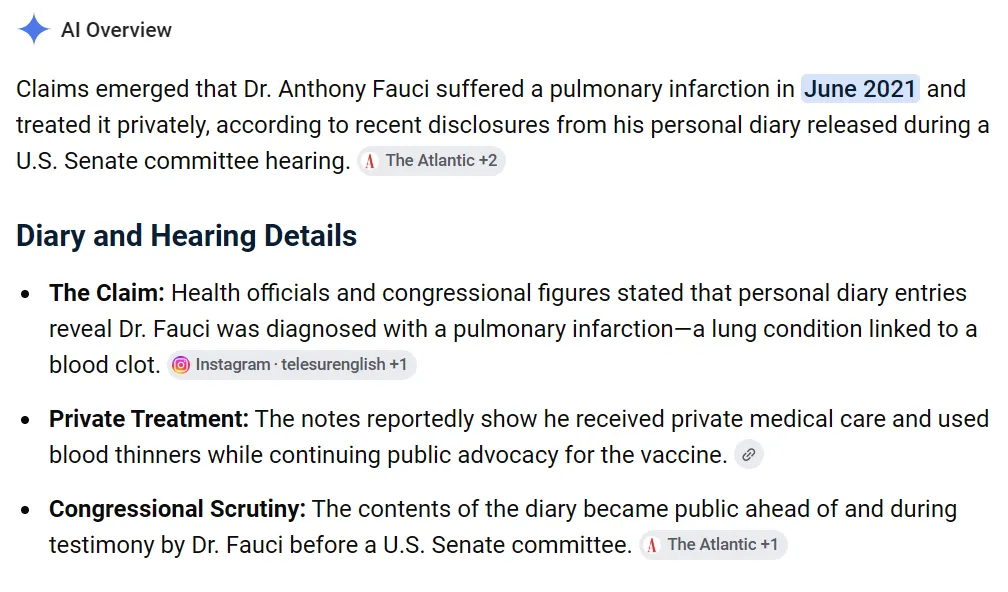Open the chain-link source icon
1008x592 pixels.
click(x=748, y=455)
